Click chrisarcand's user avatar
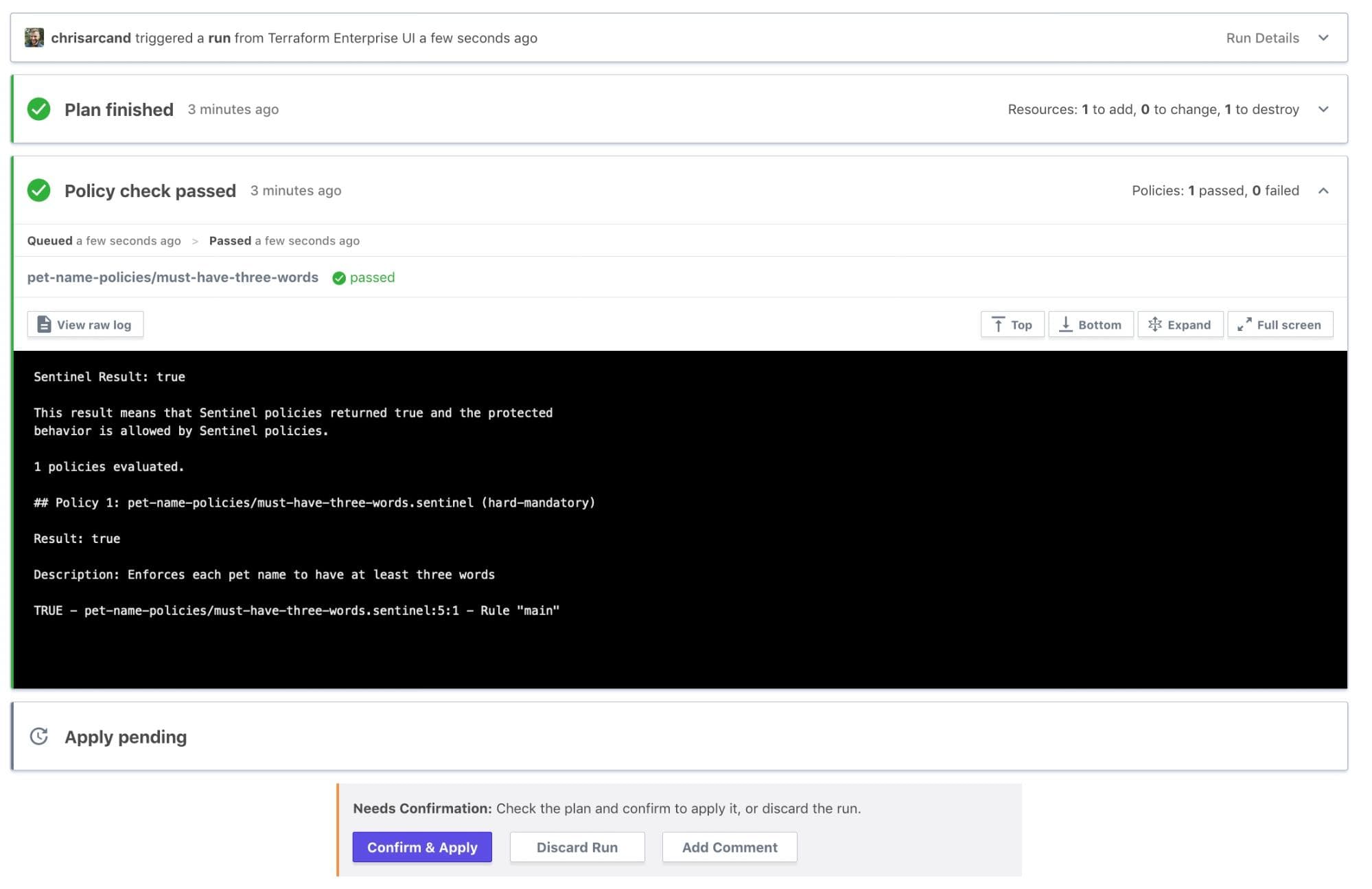The width and height of the screenshot is (1372, 889). click(x=34, y=38)
